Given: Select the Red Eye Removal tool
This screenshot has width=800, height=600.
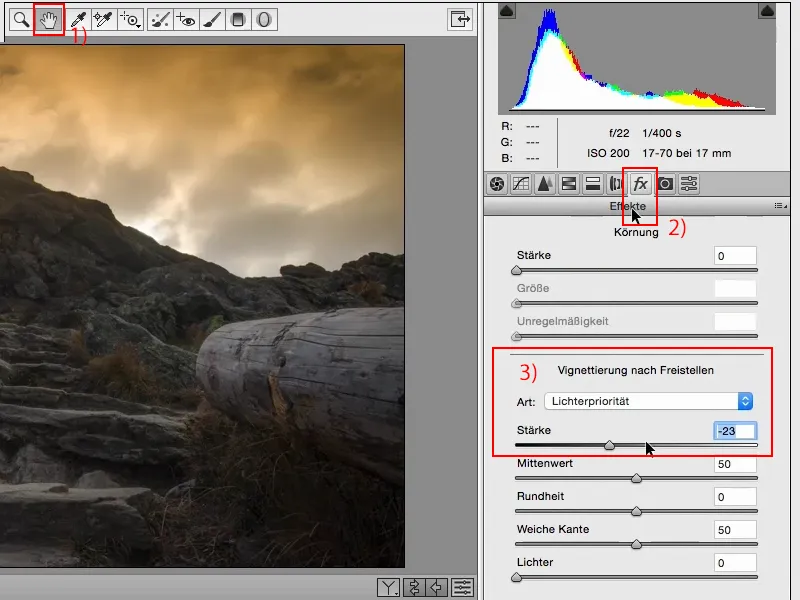Looking at the screenshot, I should click(186, 20).
